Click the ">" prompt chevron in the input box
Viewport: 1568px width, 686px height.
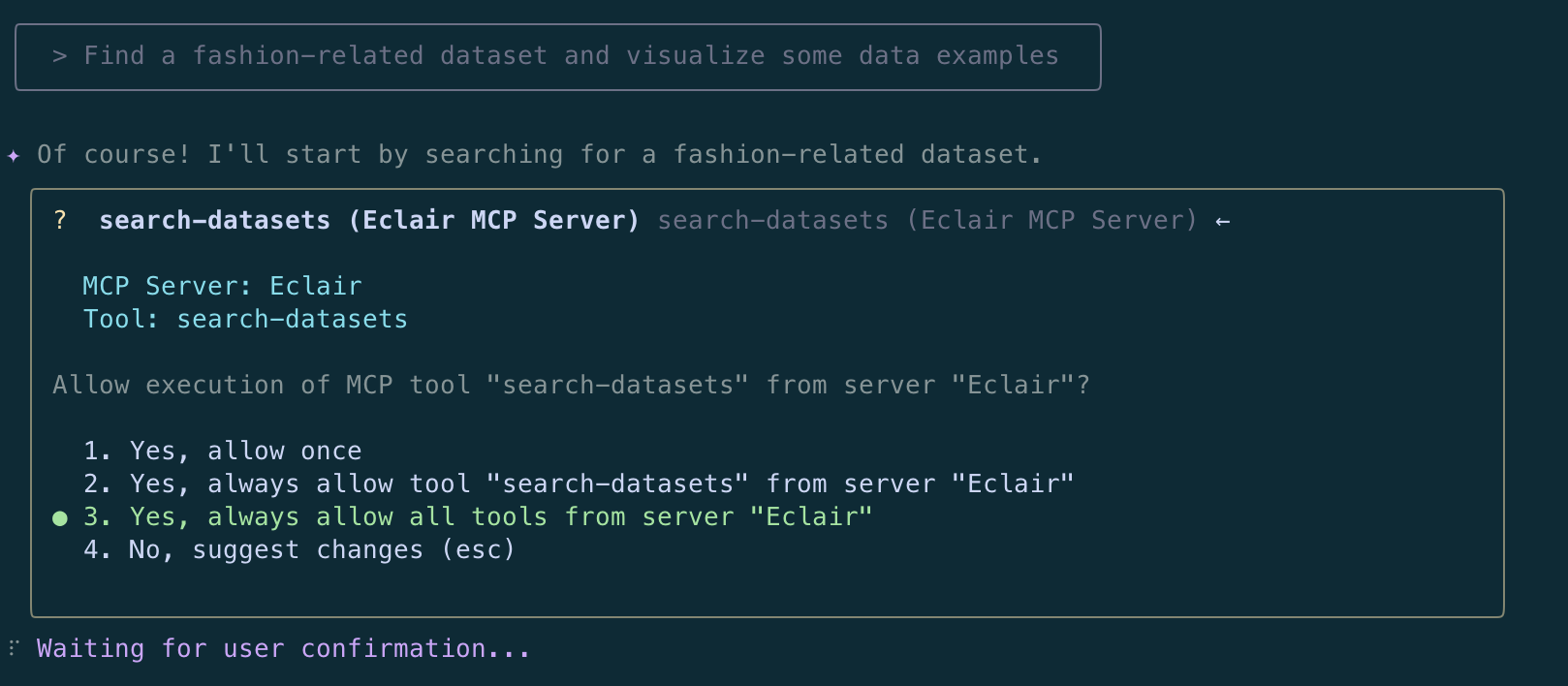60,56
